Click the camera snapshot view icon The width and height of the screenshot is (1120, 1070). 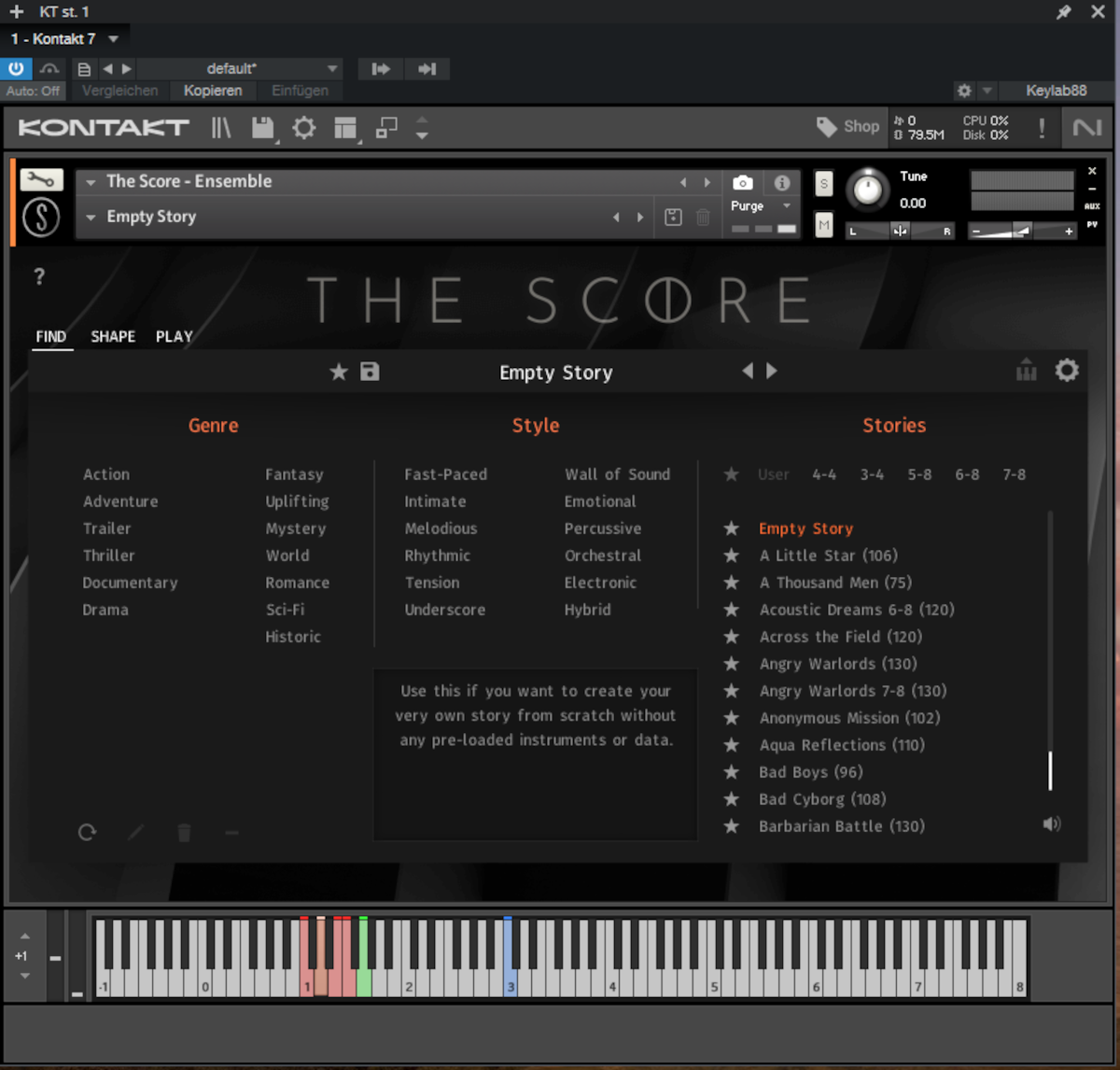tap(743, 182)
